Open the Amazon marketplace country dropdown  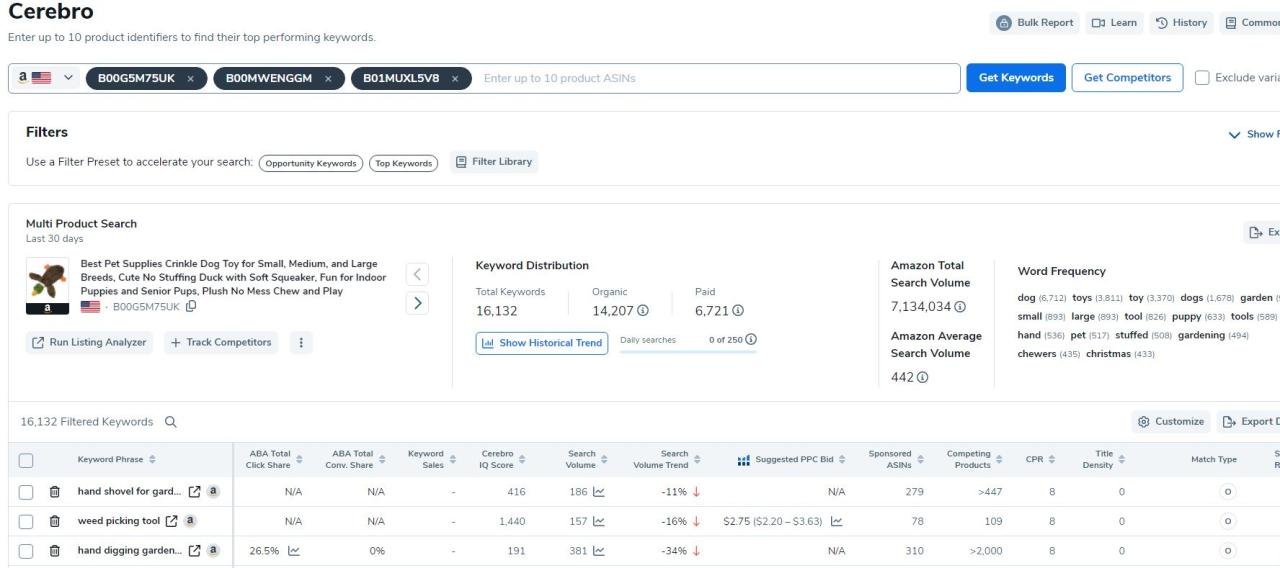click(x=47, y=78)
